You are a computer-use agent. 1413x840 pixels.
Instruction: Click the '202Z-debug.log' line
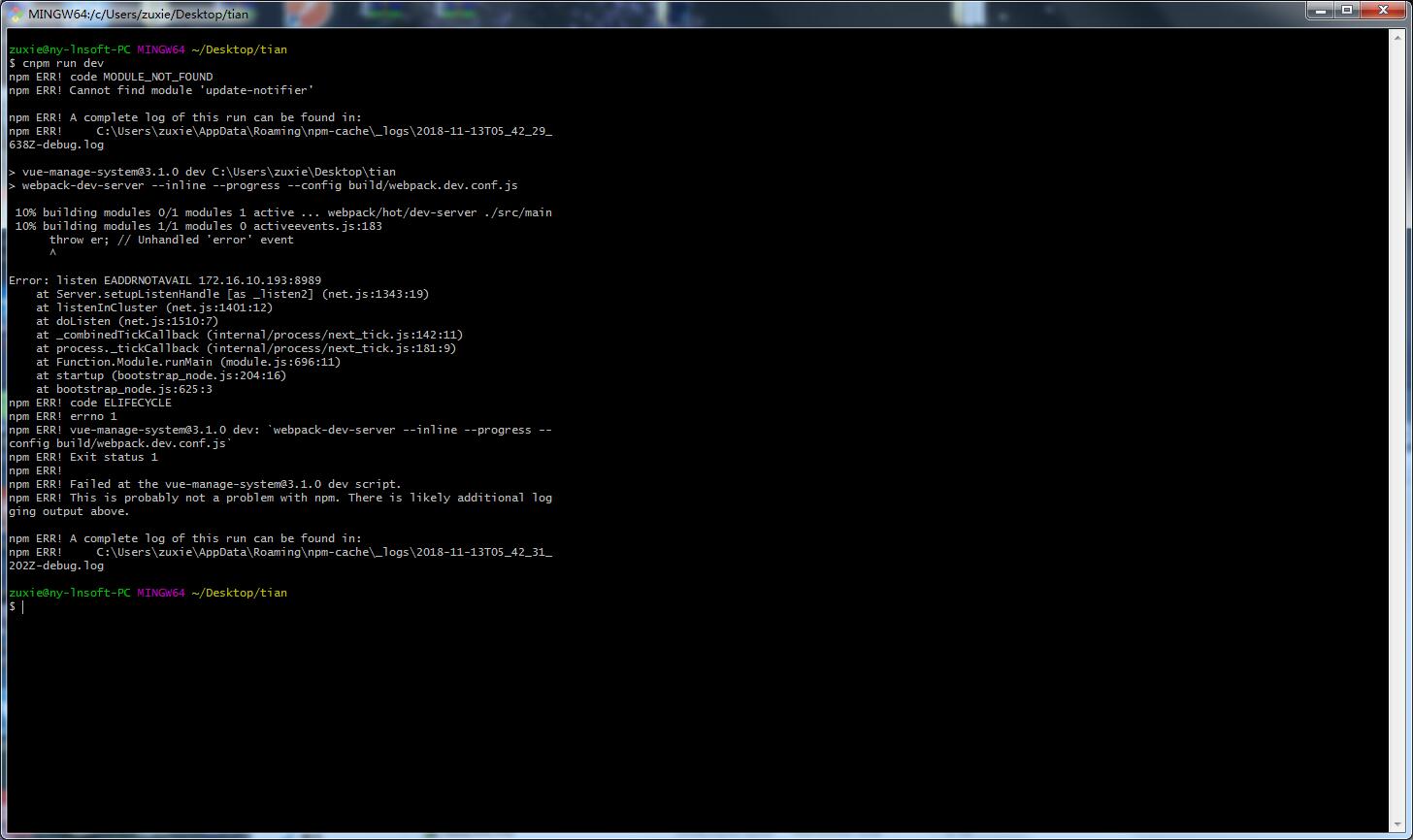[x=56, y=565]
